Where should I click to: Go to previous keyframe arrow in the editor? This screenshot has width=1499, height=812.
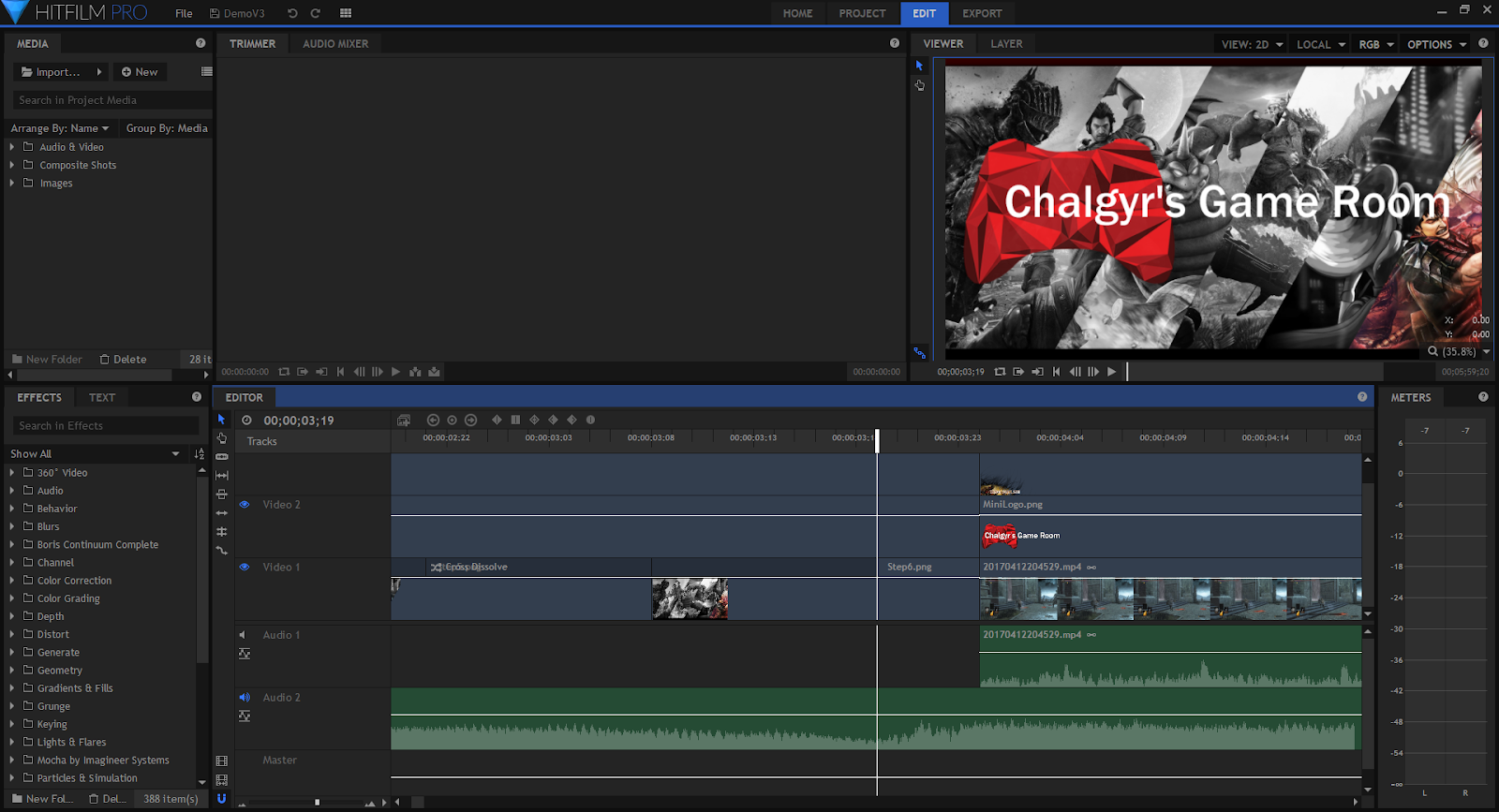point(433,421)
